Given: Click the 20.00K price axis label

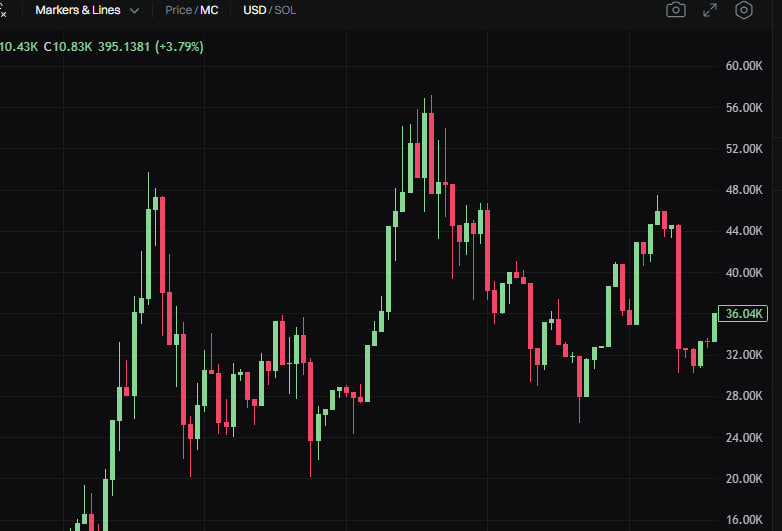Looking at the screenshot, I should (x=744, y=479).
